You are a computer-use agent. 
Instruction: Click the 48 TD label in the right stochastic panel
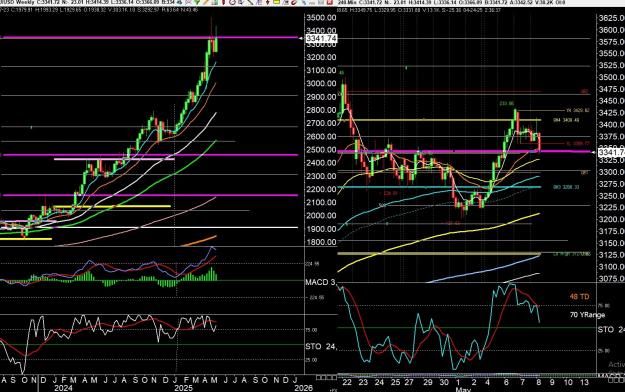(579, 296)
